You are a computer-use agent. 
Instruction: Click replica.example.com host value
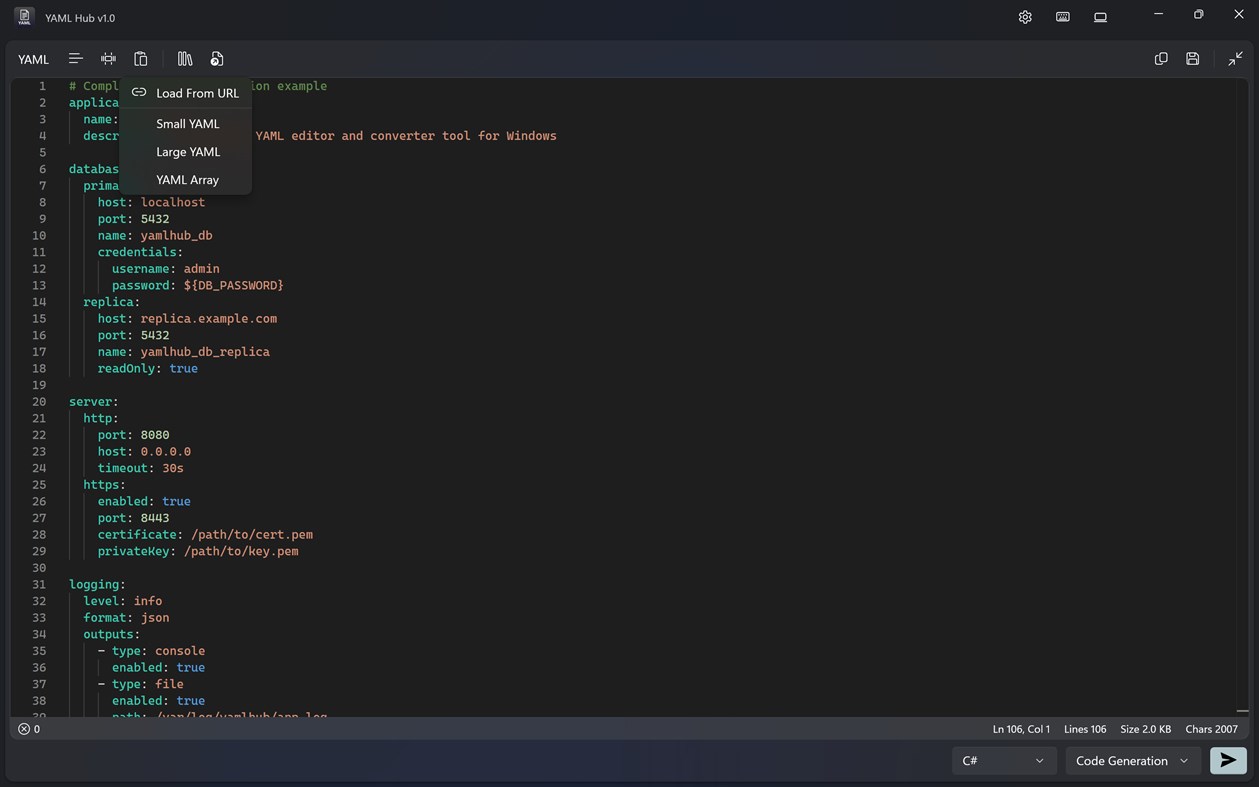[x=209, y=319]
